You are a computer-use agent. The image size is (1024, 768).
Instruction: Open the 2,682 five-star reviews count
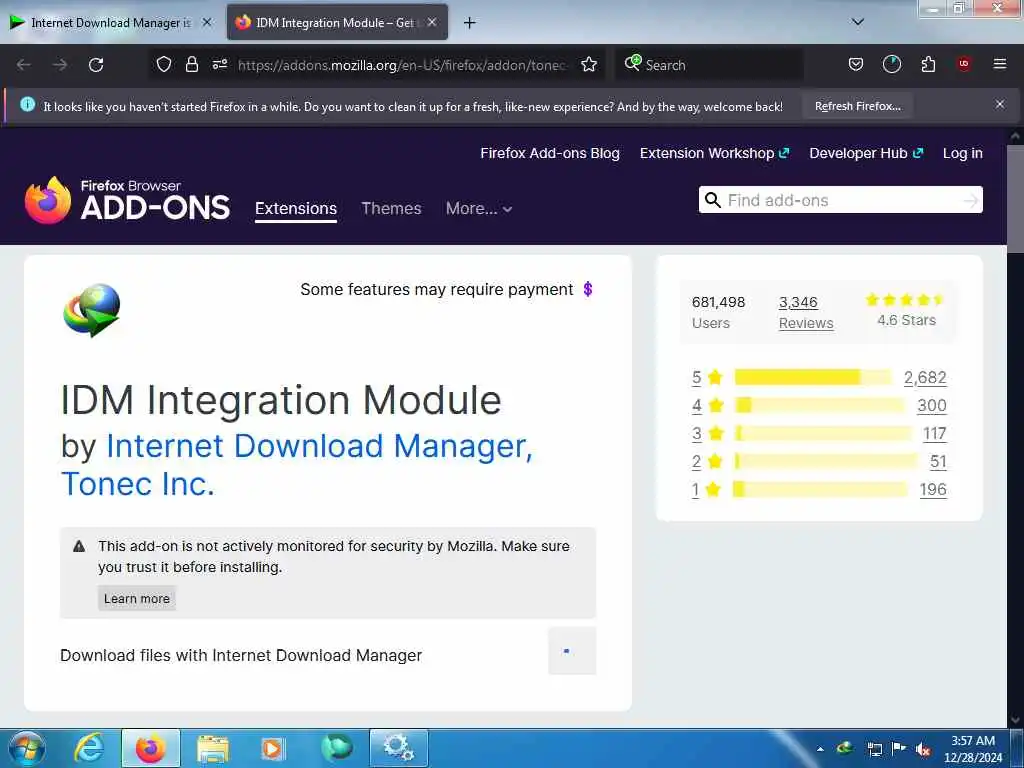(925, 377)
